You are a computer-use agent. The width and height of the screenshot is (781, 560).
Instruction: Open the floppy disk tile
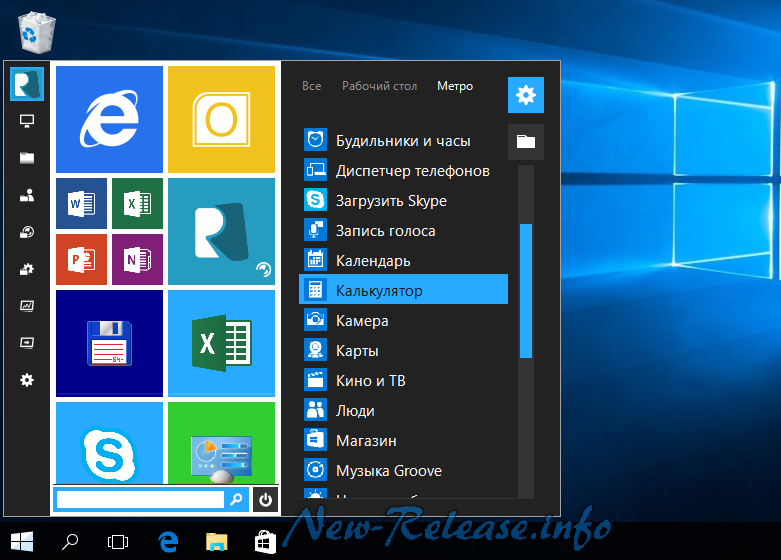tap(109, 343)
